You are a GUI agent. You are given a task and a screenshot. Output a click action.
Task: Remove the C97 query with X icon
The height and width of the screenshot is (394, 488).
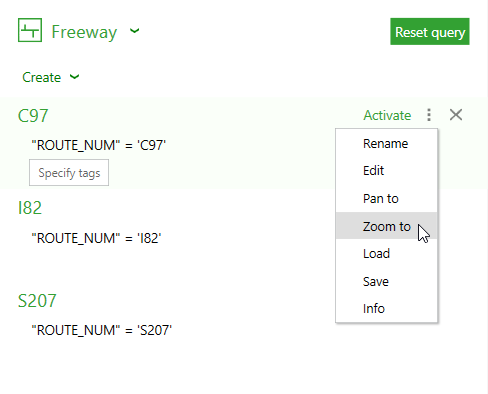[456, 115]
